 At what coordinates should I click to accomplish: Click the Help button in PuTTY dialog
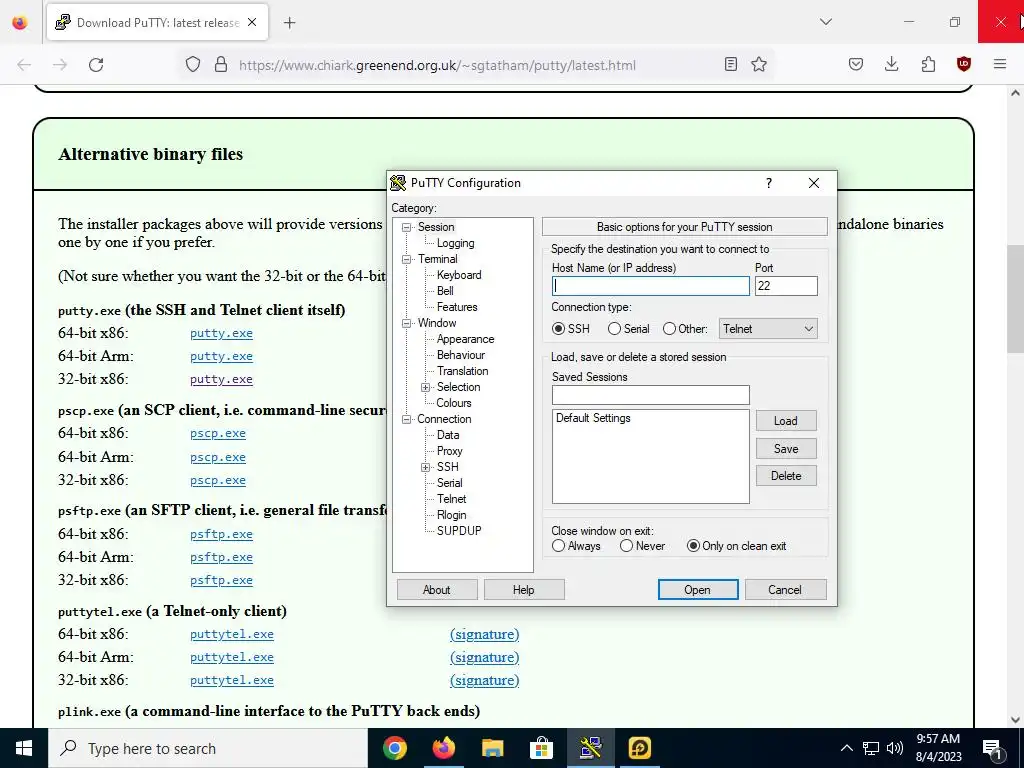click(524, 590)
